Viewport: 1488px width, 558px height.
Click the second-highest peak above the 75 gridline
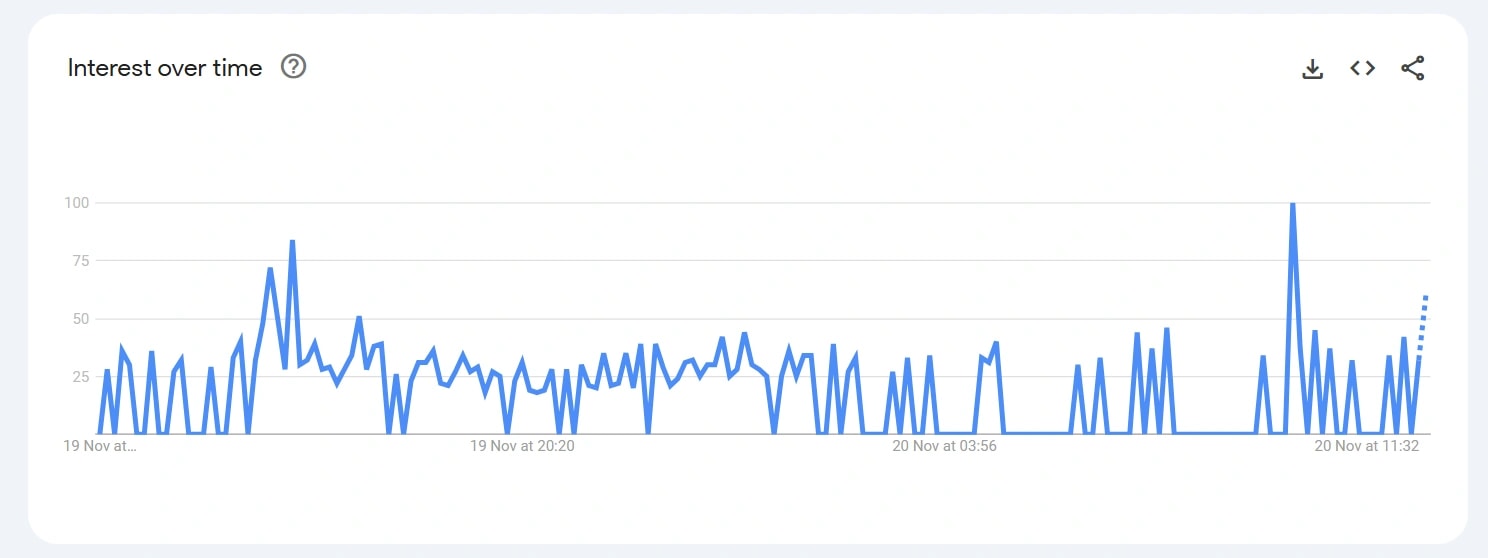[x=292, y=242]
